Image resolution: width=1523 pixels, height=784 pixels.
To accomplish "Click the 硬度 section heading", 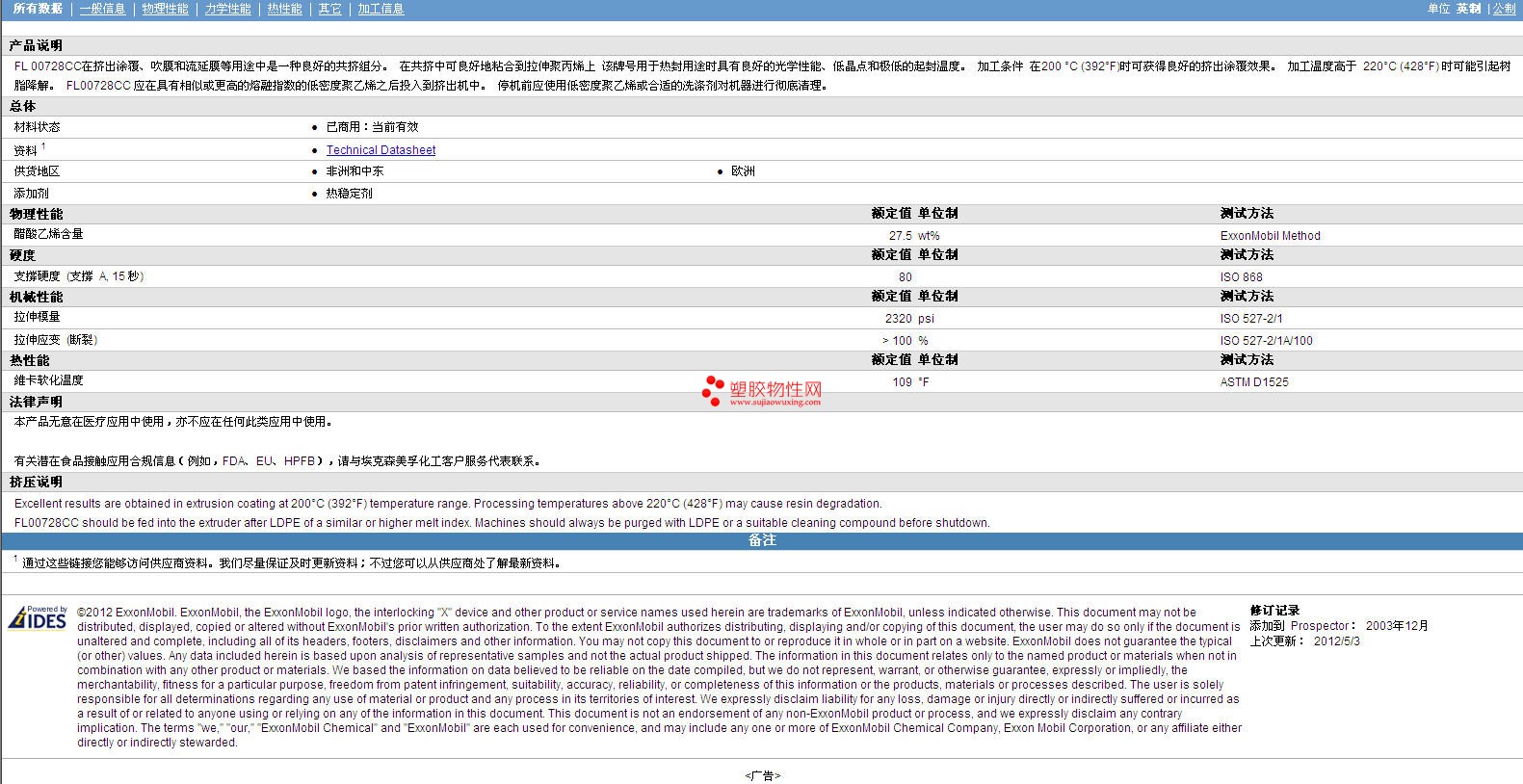I will [x=22, y=255].
